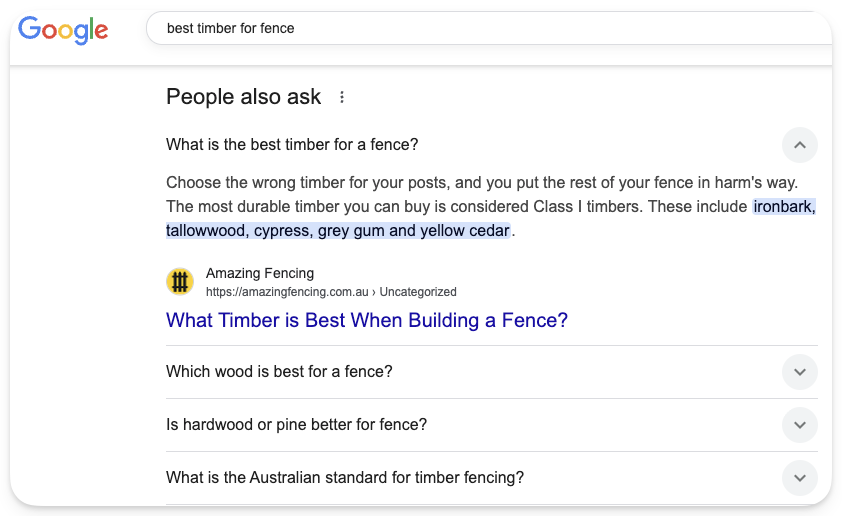Click the Google logo
842x516 pixels.
pos(63,29)
